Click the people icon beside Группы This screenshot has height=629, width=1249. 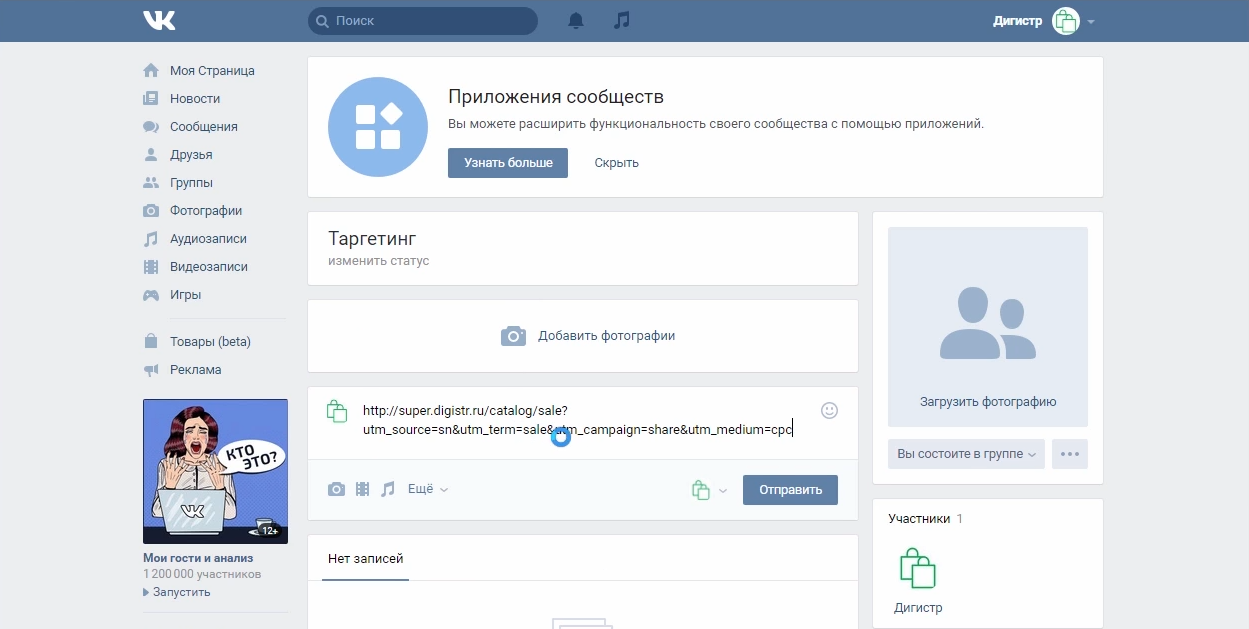[x=151, y=183]
